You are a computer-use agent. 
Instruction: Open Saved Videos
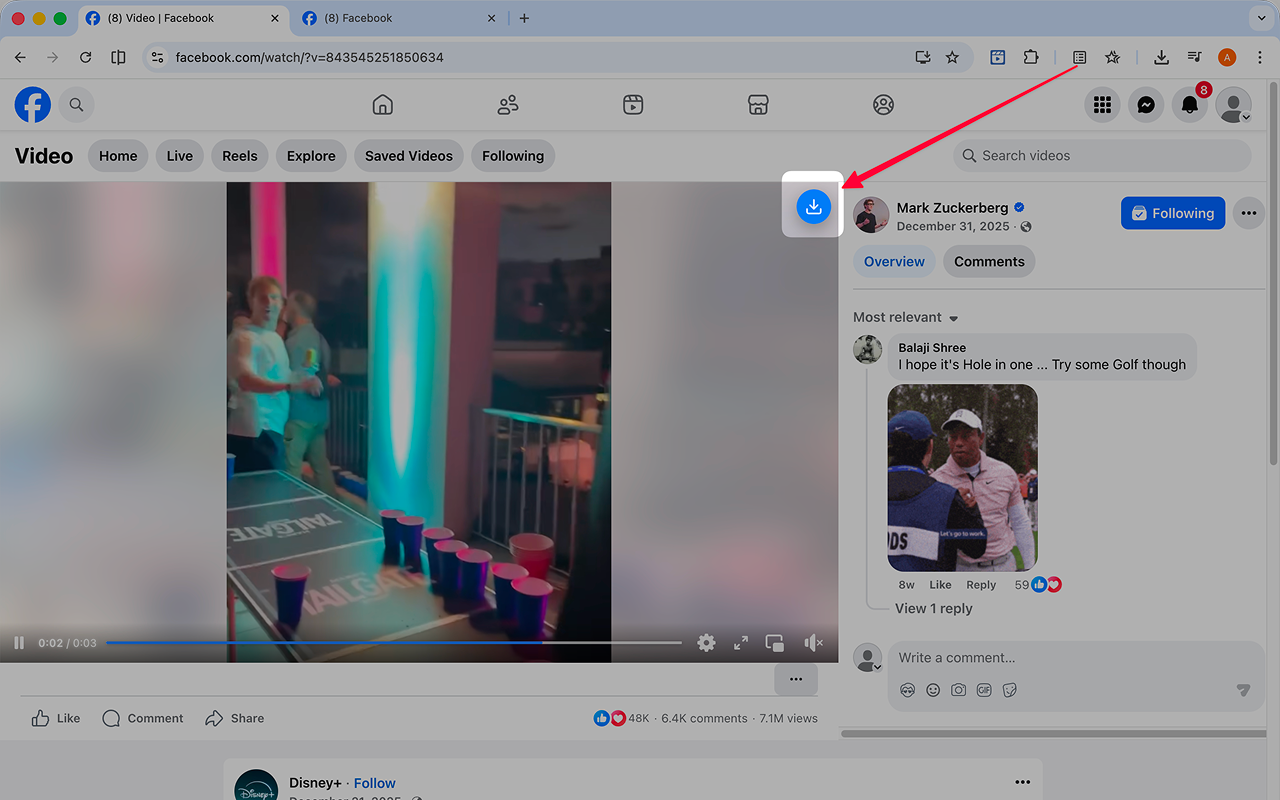click(409, 156)
